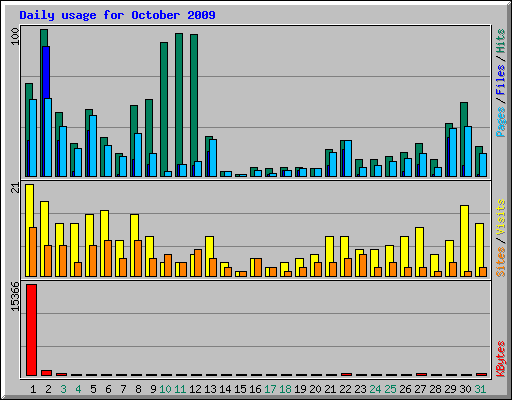Click the cyan Pages bar for day 5
The image size is (512, 400).
coord(93,146)
